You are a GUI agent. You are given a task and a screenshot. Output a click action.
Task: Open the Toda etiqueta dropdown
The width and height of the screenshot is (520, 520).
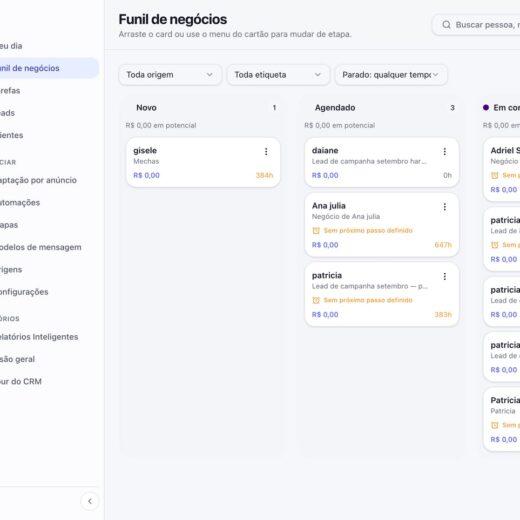pos(278,75)
